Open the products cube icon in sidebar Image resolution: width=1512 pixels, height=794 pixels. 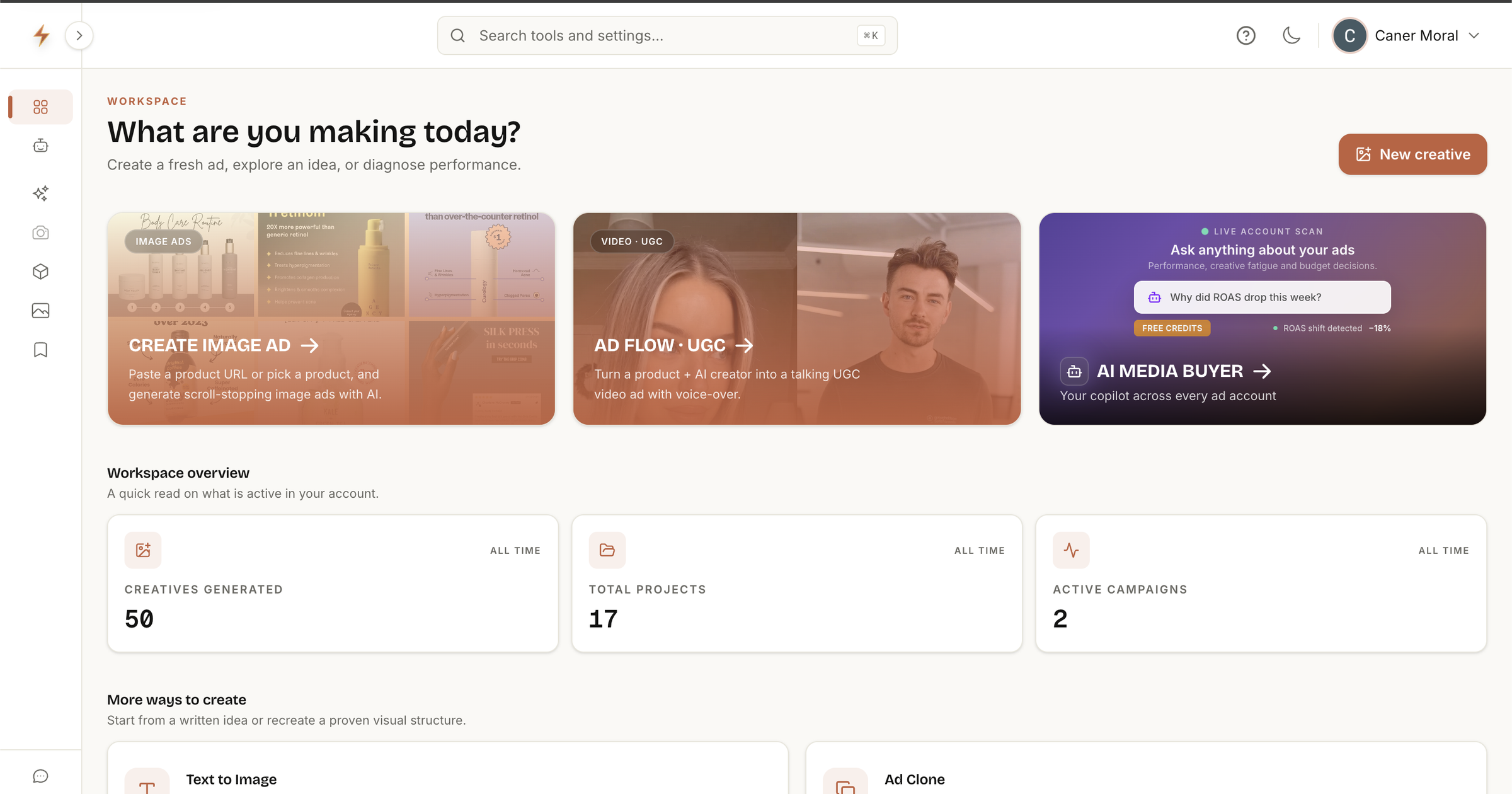(40, 272)
